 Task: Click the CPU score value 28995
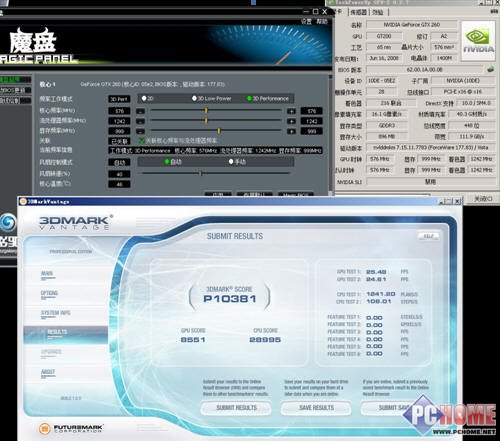click(x=265, y=340)
